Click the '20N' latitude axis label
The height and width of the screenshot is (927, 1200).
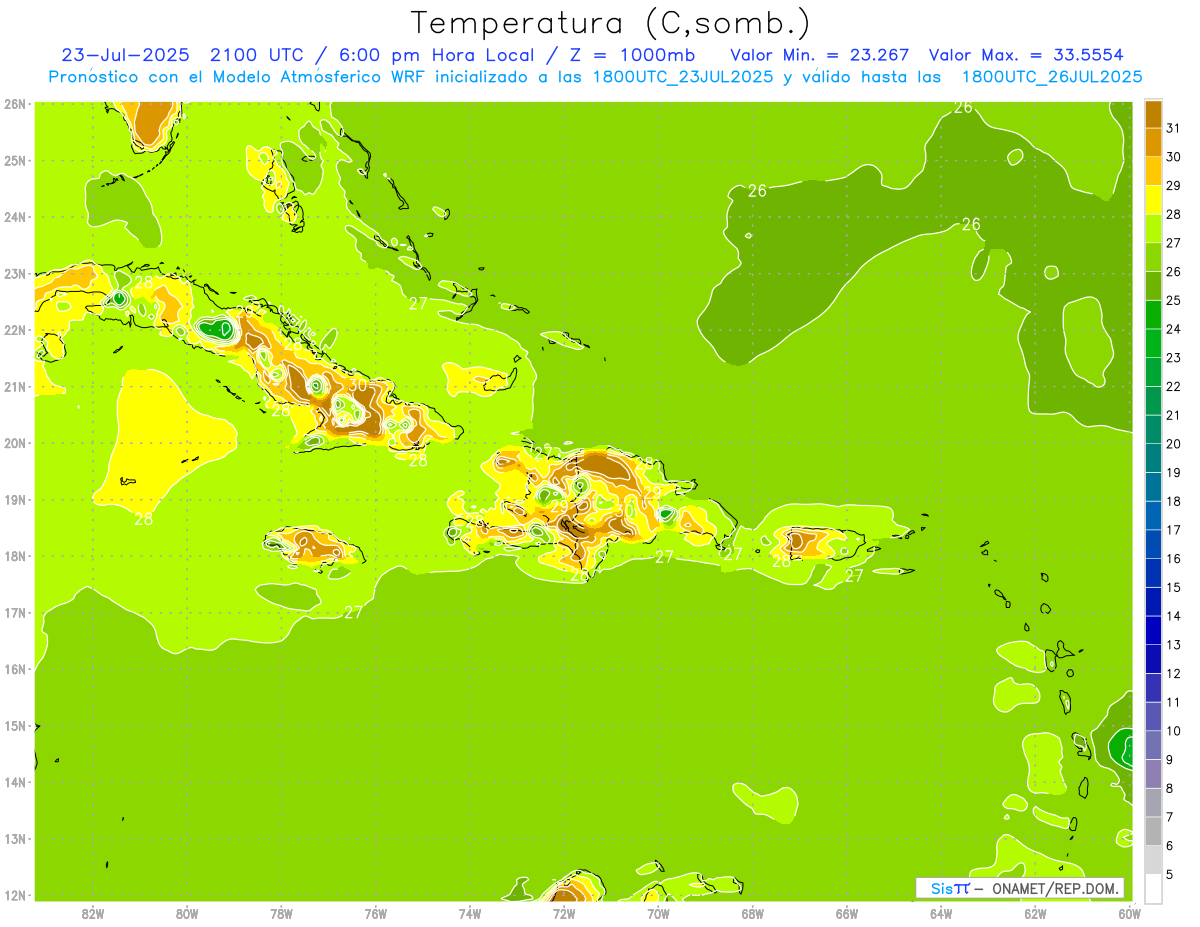(x=15, y=443)
